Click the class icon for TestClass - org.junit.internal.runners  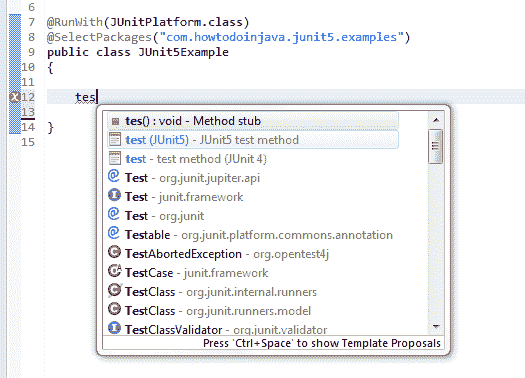tap(115, 290)
